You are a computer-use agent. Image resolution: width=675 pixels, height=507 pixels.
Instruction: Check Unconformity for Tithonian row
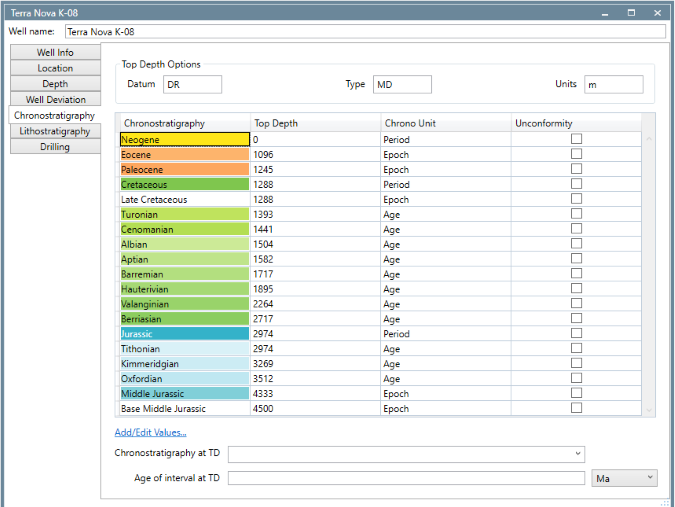pos(576,348)
